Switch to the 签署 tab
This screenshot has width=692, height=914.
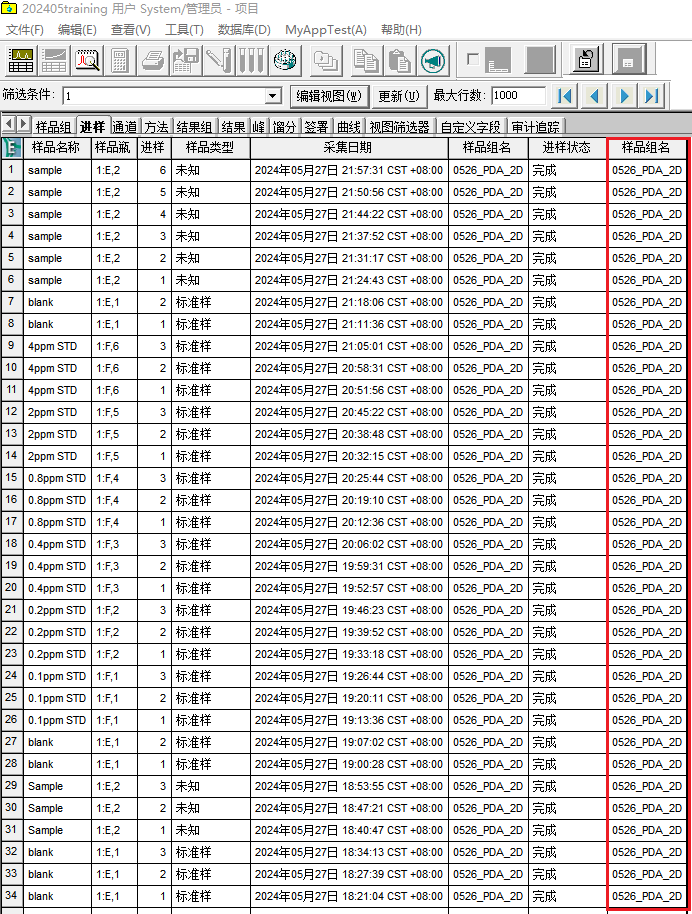click(x=317, y=127)
